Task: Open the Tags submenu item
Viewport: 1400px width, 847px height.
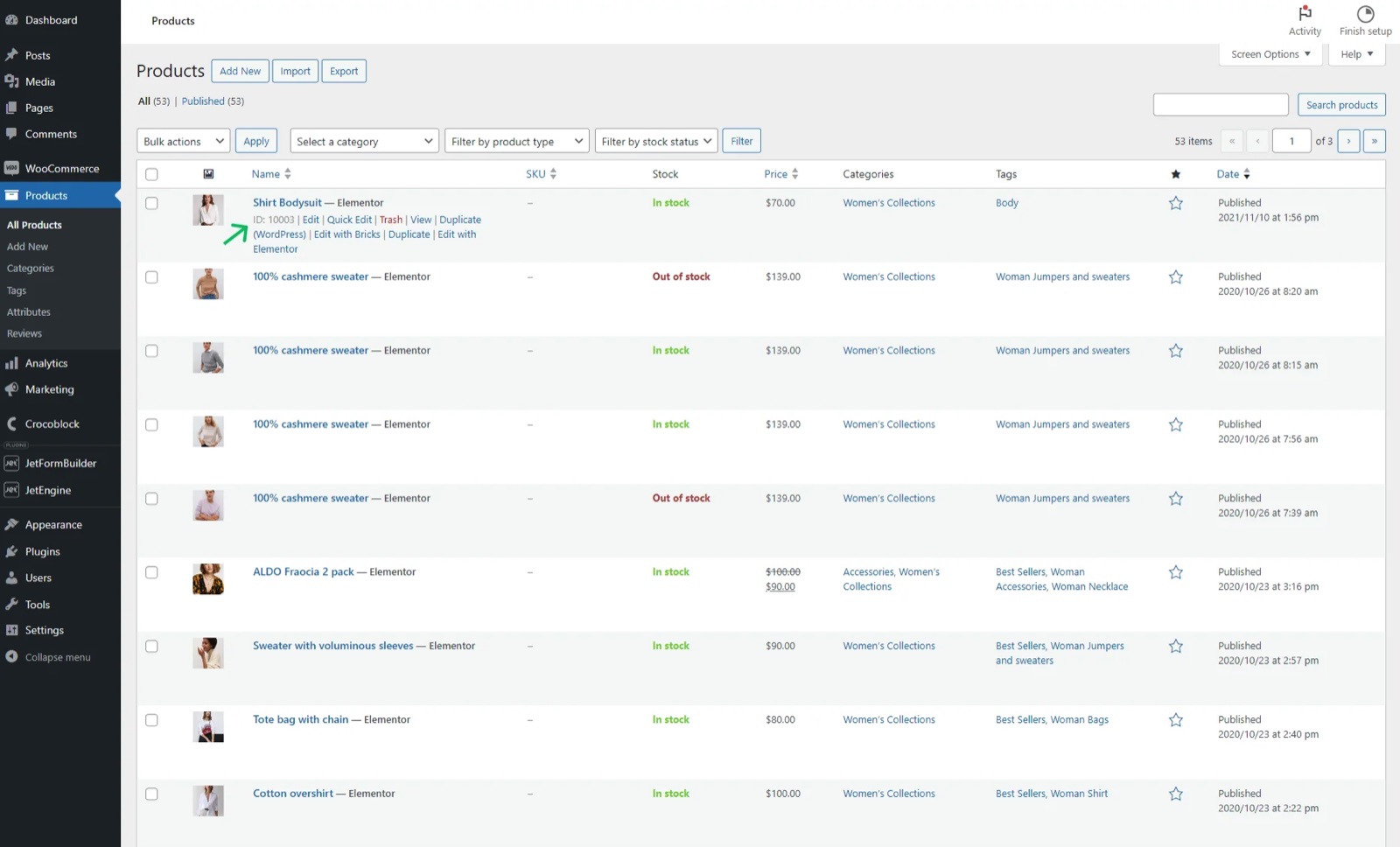Action: (17, 290)
